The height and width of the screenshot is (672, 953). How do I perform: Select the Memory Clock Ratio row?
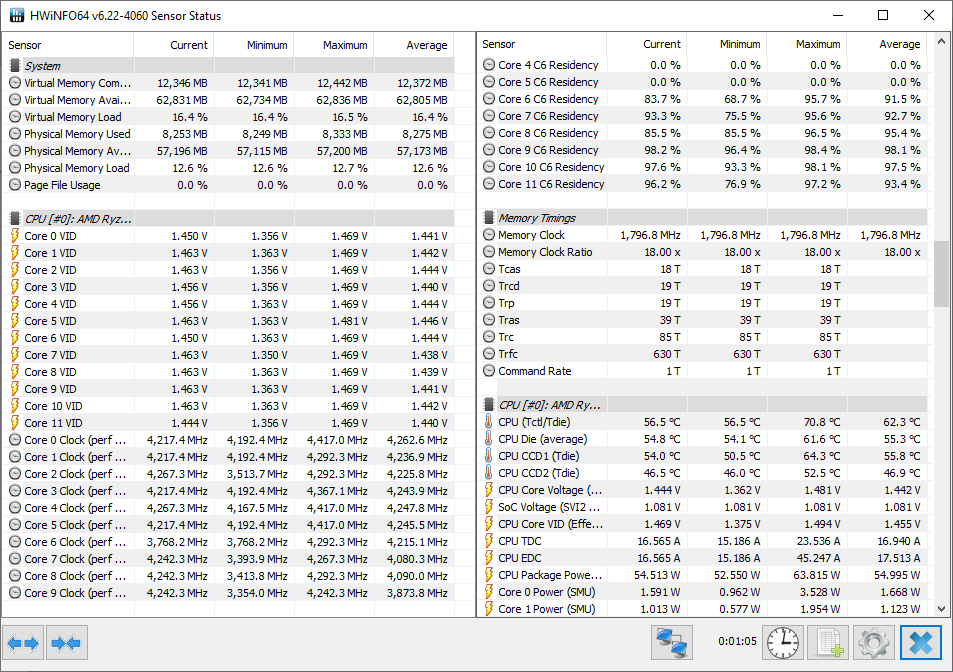[x=703, y=252]
